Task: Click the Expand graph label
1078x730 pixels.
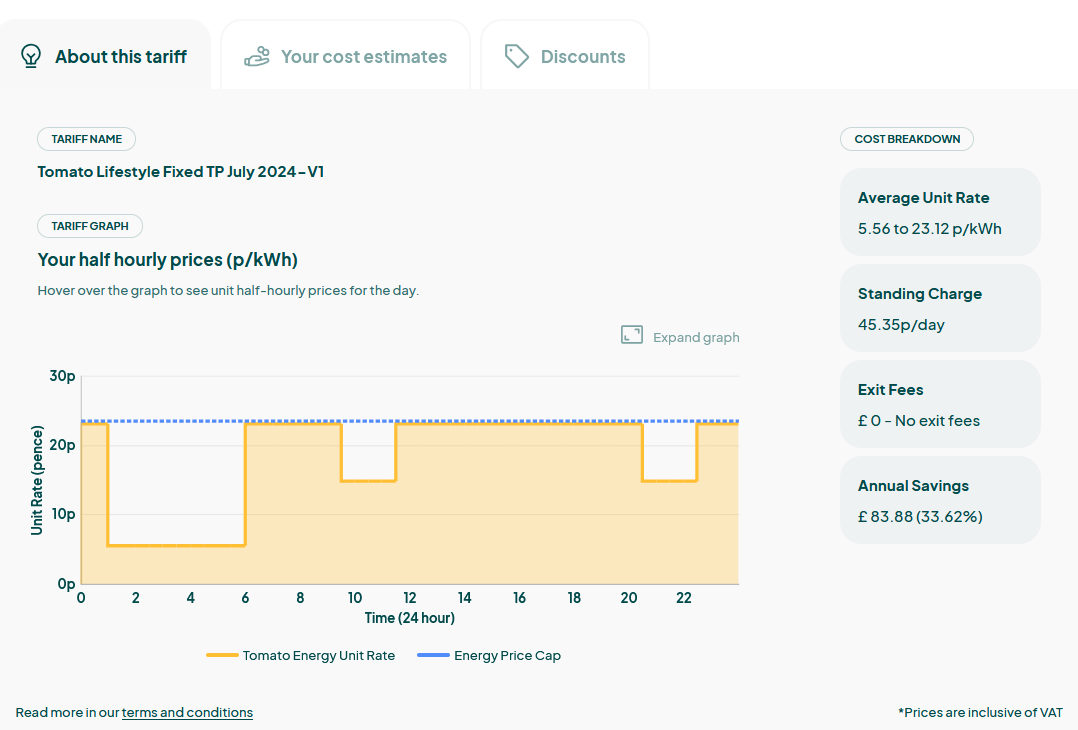Action: click(x=696, y=338)
